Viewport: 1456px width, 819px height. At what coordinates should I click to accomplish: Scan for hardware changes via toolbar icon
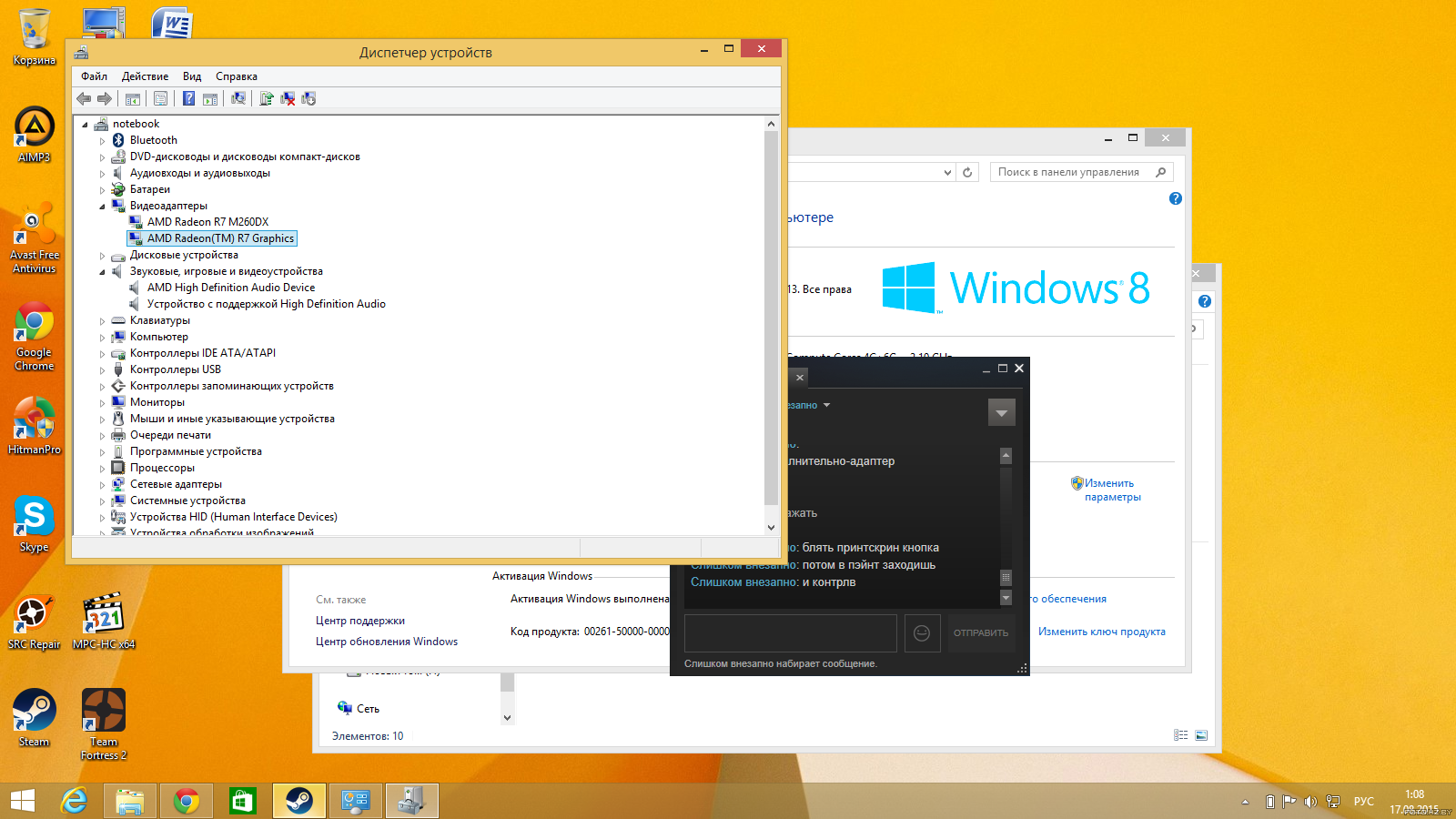pyautogui.click(x=238, y=98)
